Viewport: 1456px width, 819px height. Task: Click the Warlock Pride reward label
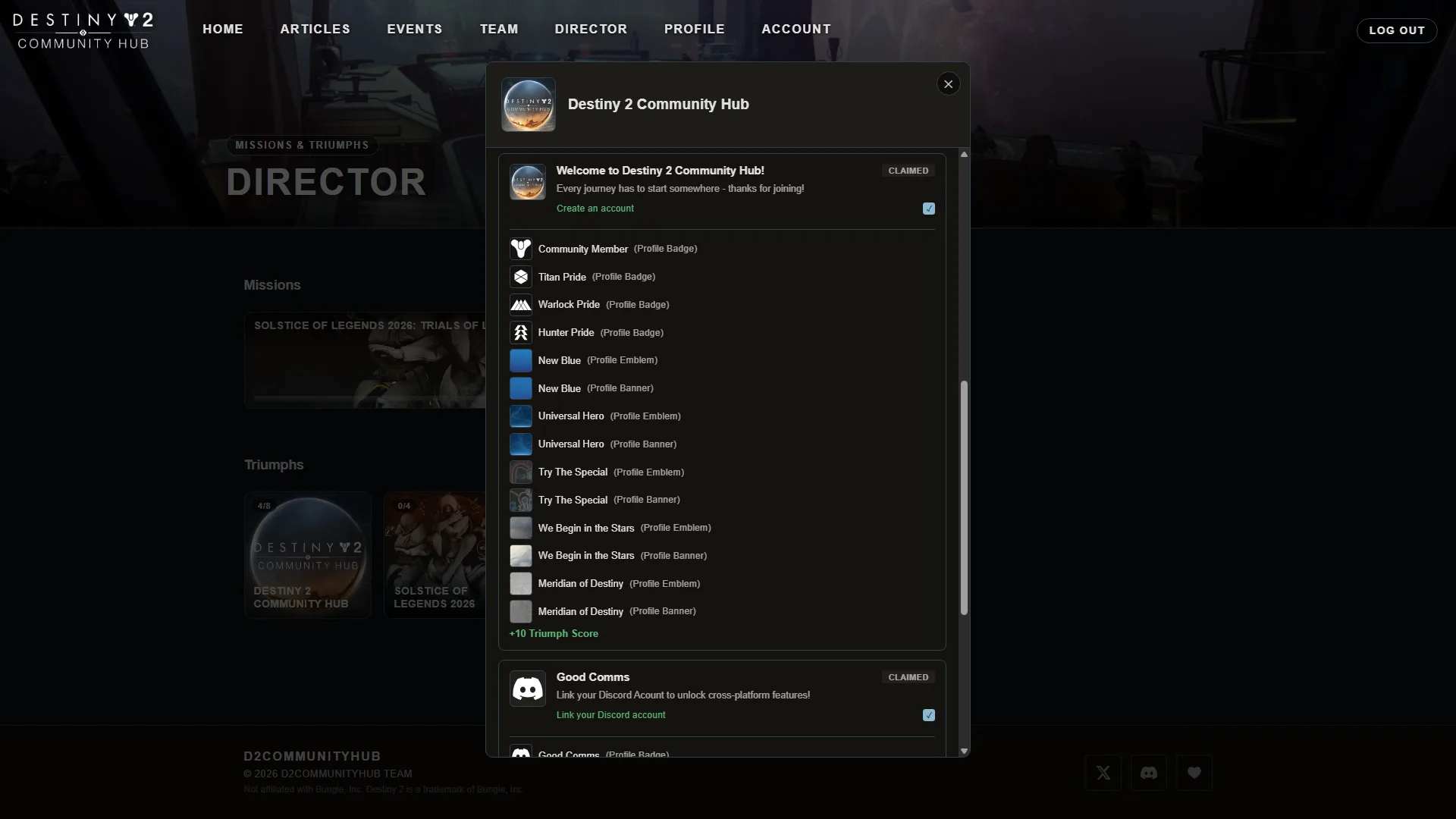click(569, 305)
